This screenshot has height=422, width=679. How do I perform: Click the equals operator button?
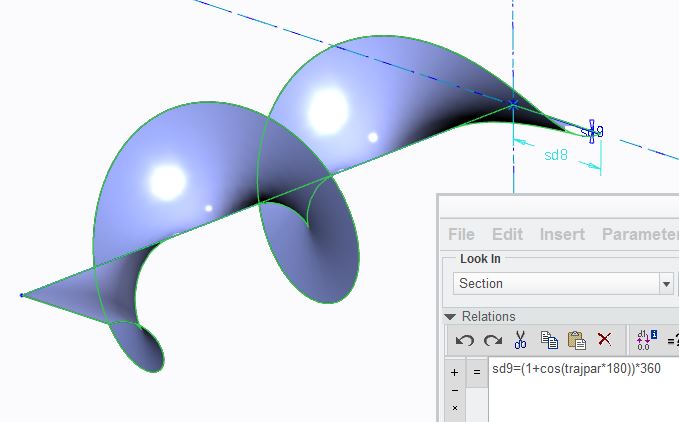(x=477, y=372)
